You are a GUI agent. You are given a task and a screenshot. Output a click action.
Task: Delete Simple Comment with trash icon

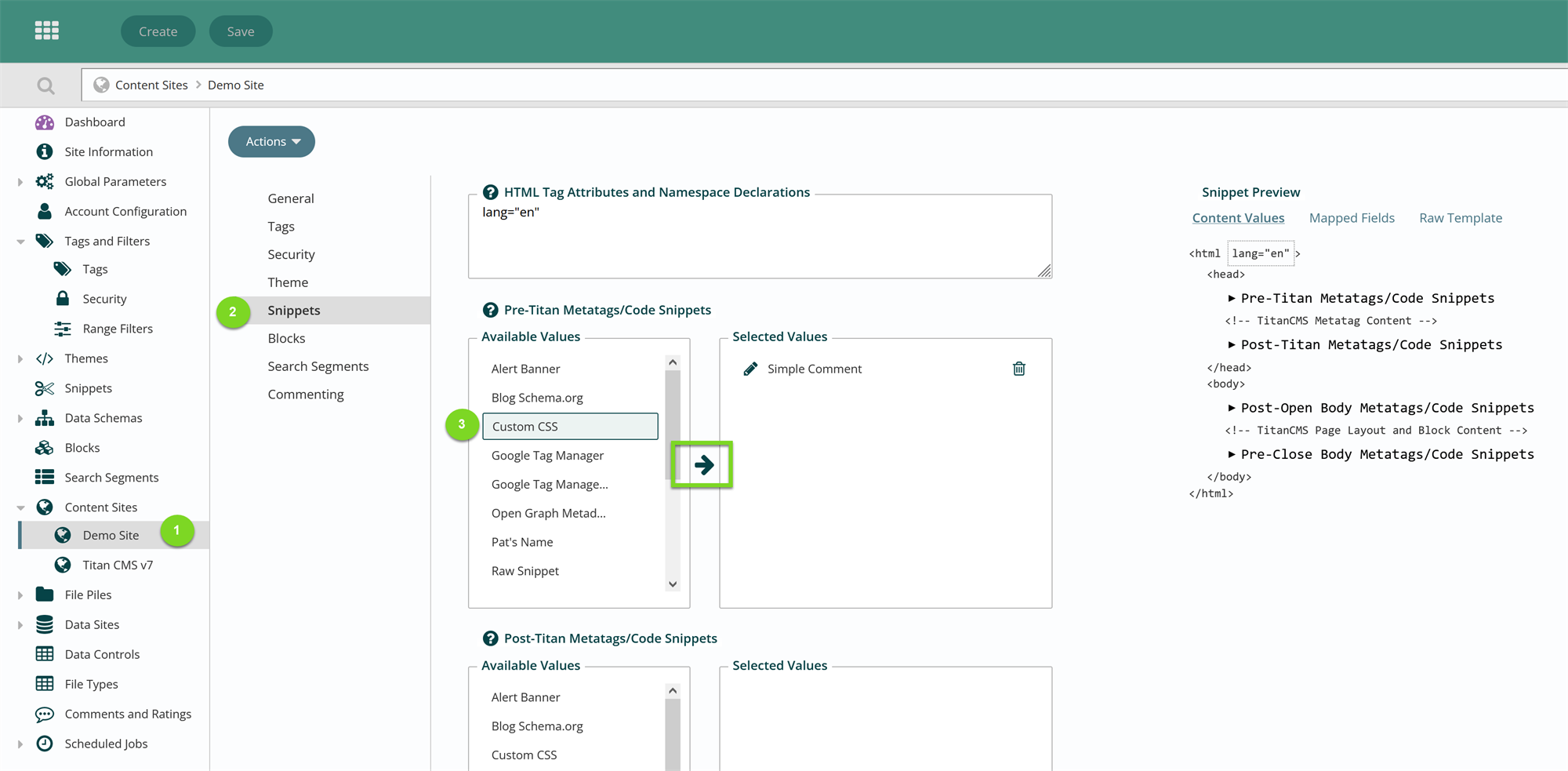[x=1019, y=369]
